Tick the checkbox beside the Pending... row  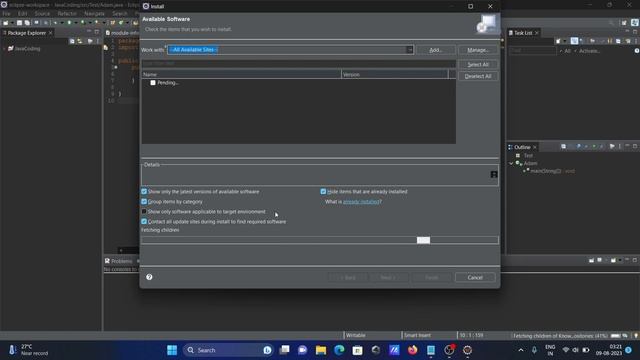pos(153,83)
